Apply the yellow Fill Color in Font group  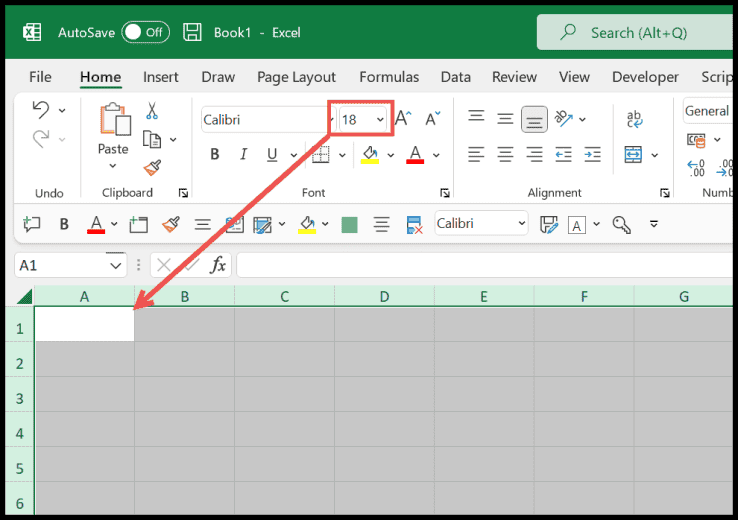pos(369,154)
